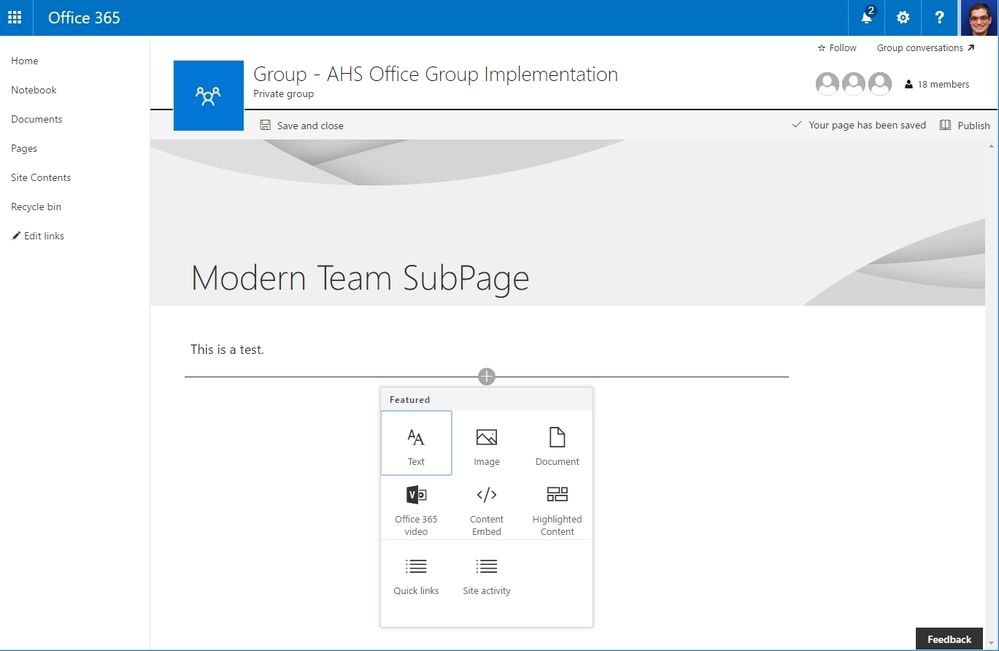Screen dimensions: 999x651
Task: Open Pages in the left navigation
Action: point(24,148)
